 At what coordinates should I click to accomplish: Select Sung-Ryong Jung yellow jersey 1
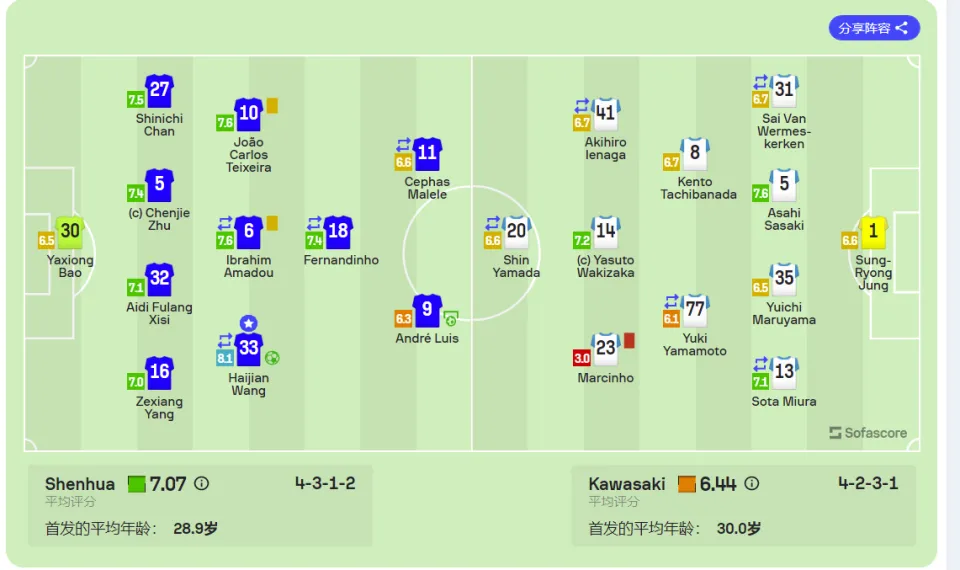(x=873, y=232)
